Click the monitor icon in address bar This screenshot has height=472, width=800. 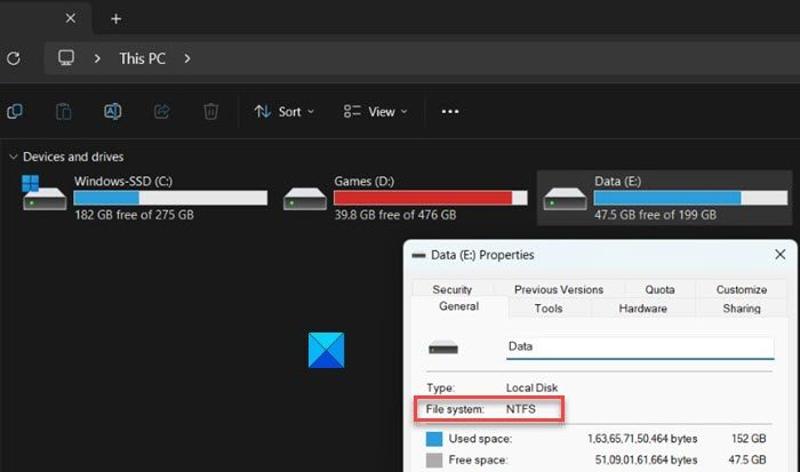coord(68,58)
